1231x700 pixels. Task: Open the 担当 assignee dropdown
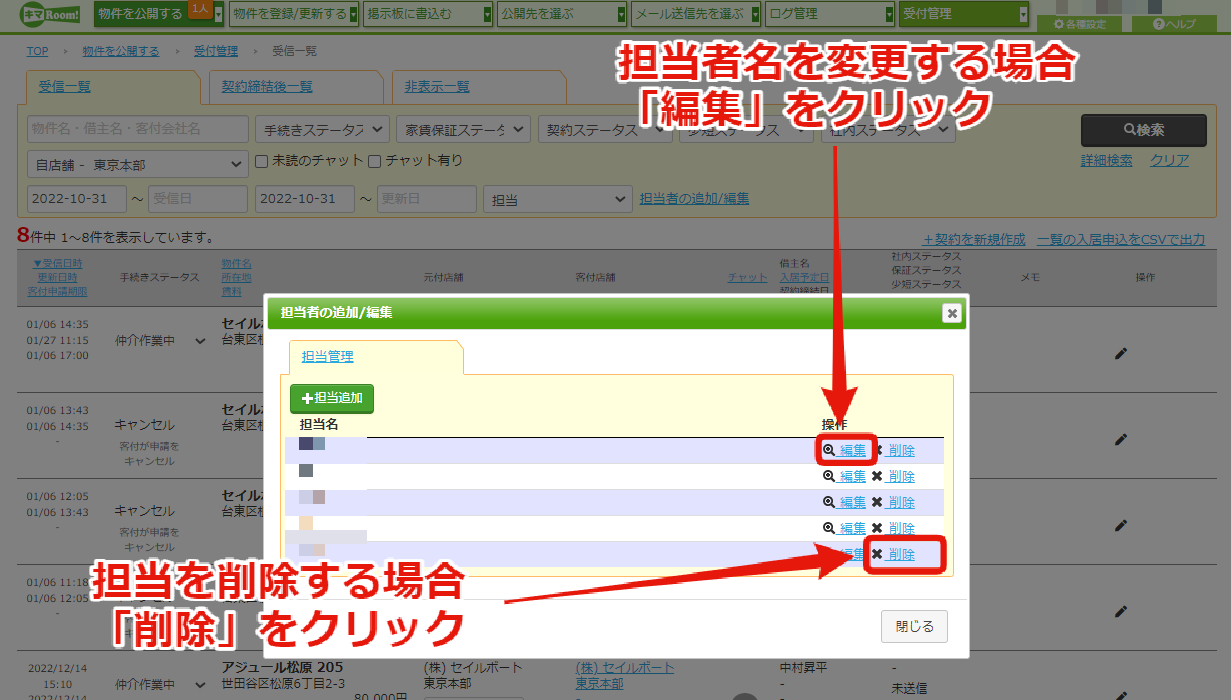click(x=558, y=199)
